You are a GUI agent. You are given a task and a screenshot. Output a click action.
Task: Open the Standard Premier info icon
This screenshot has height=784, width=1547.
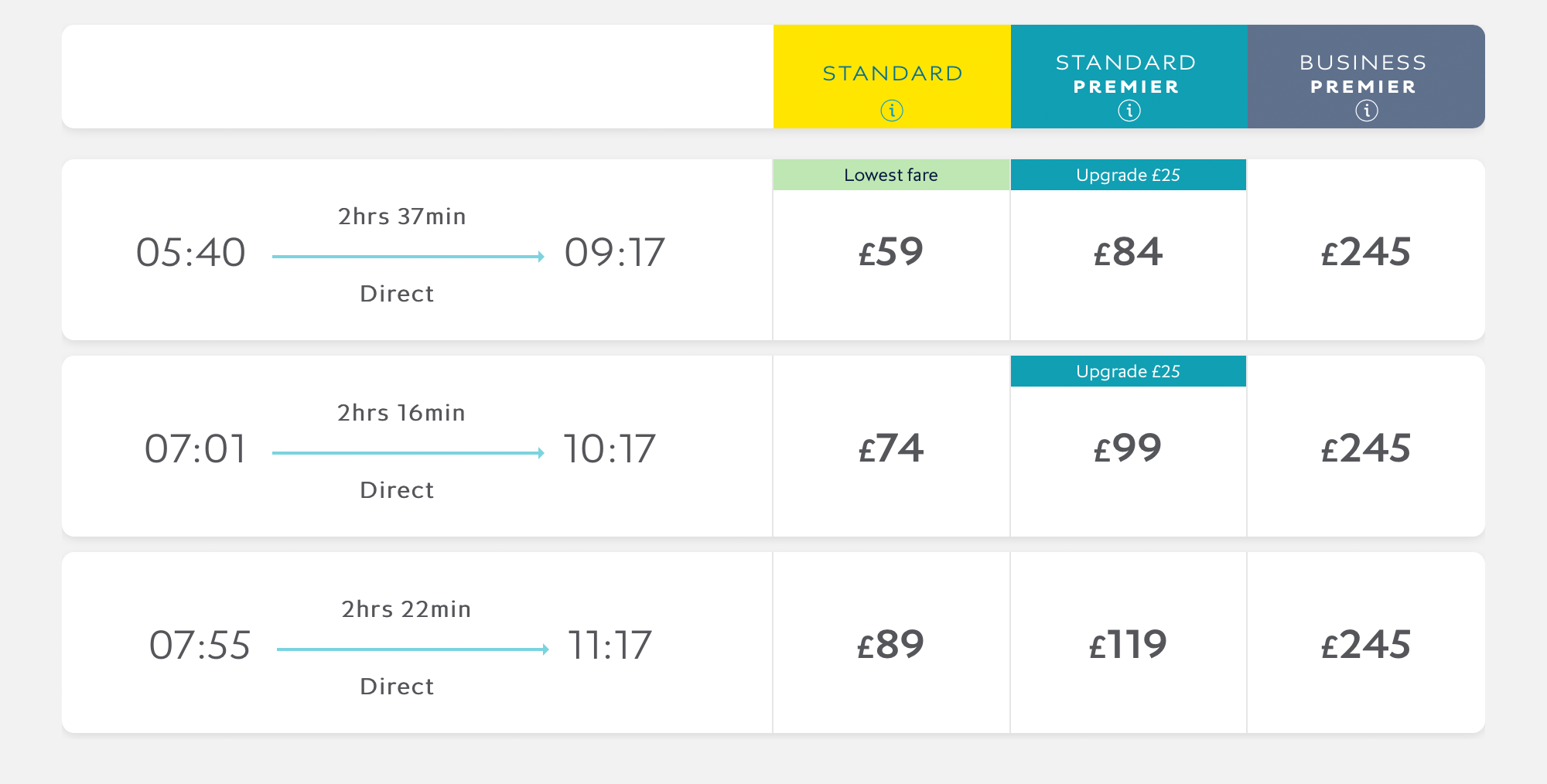(x=1129, y=111)
